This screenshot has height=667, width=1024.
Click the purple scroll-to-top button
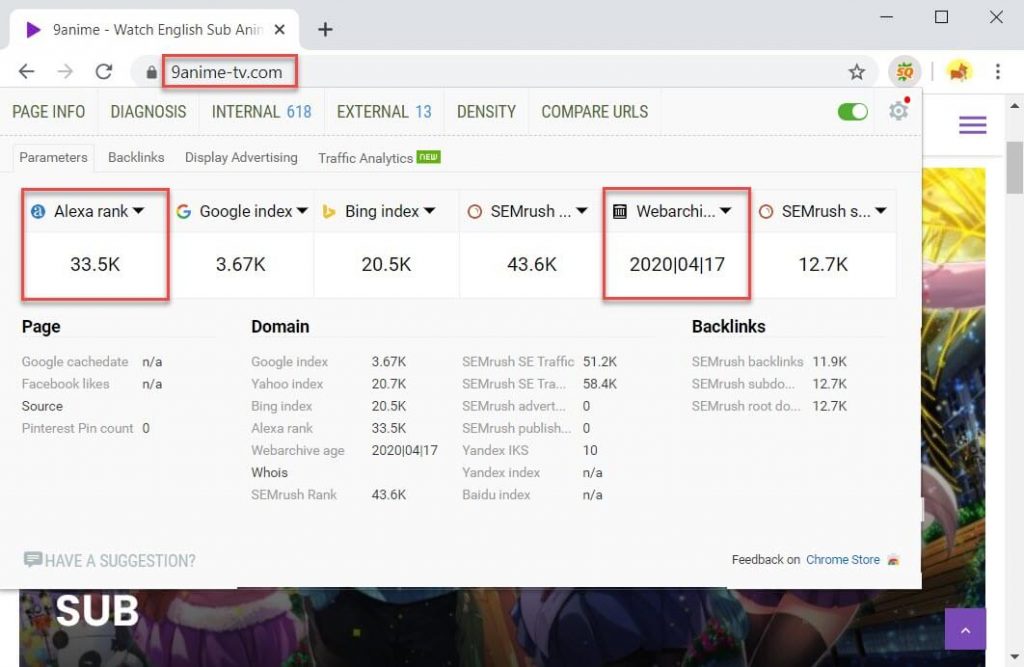click(965, 630)
